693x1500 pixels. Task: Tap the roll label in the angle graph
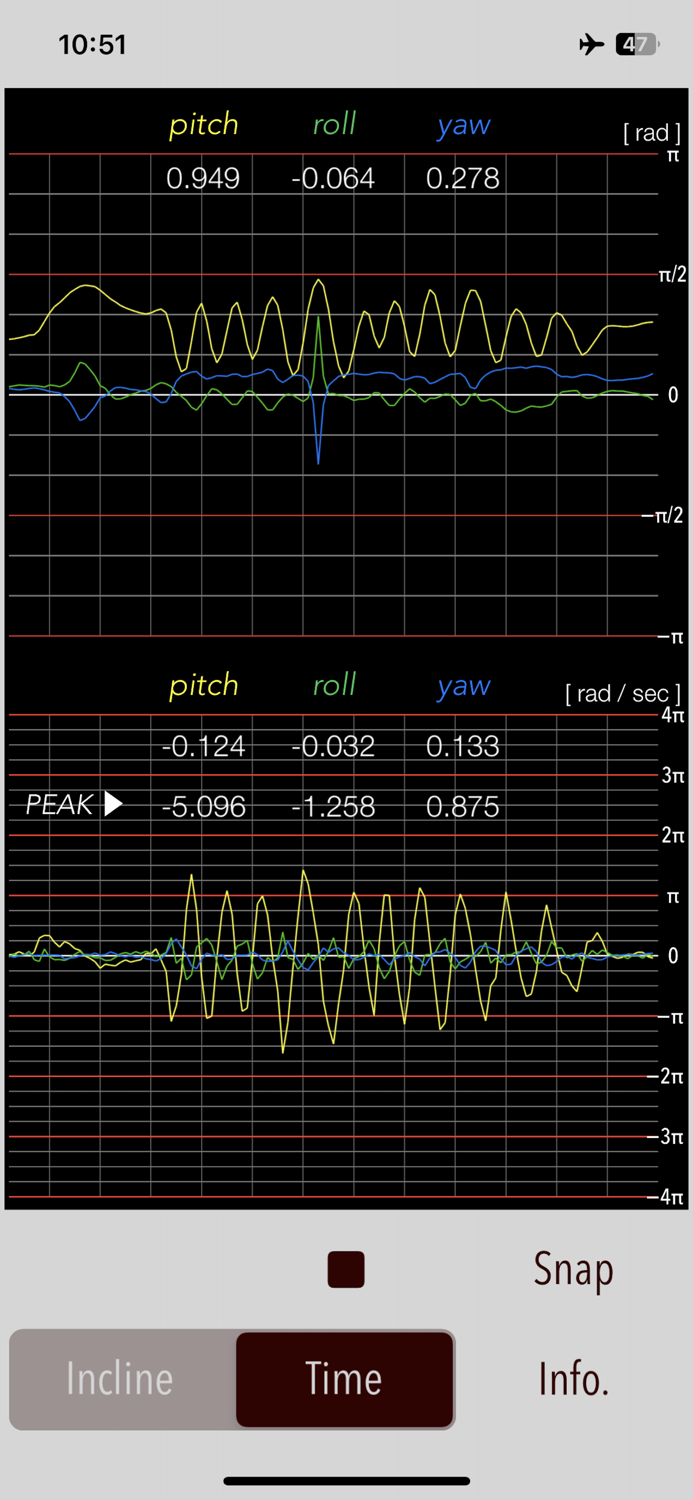[x=334, y=124]
